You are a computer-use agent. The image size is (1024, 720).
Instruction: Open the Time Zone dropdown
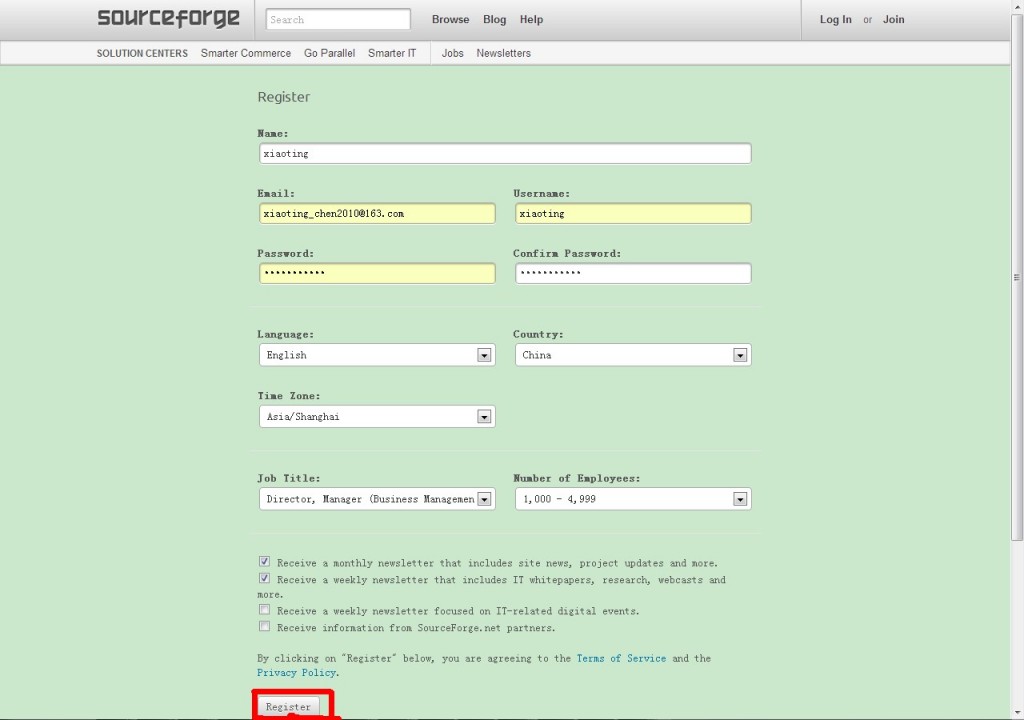pos(377,416)
